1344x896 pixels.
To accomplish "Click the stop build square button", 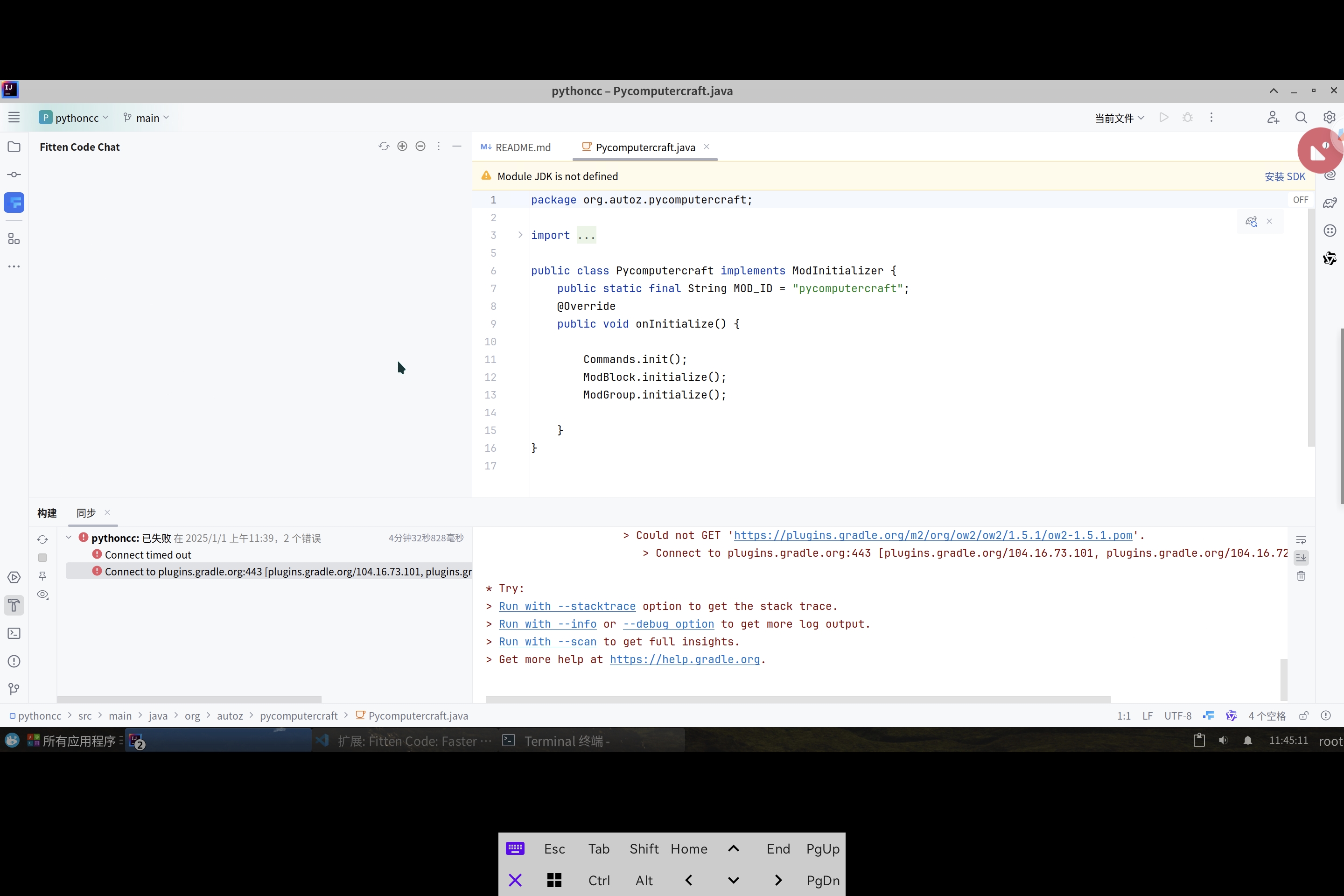I will tap(42, 558).
